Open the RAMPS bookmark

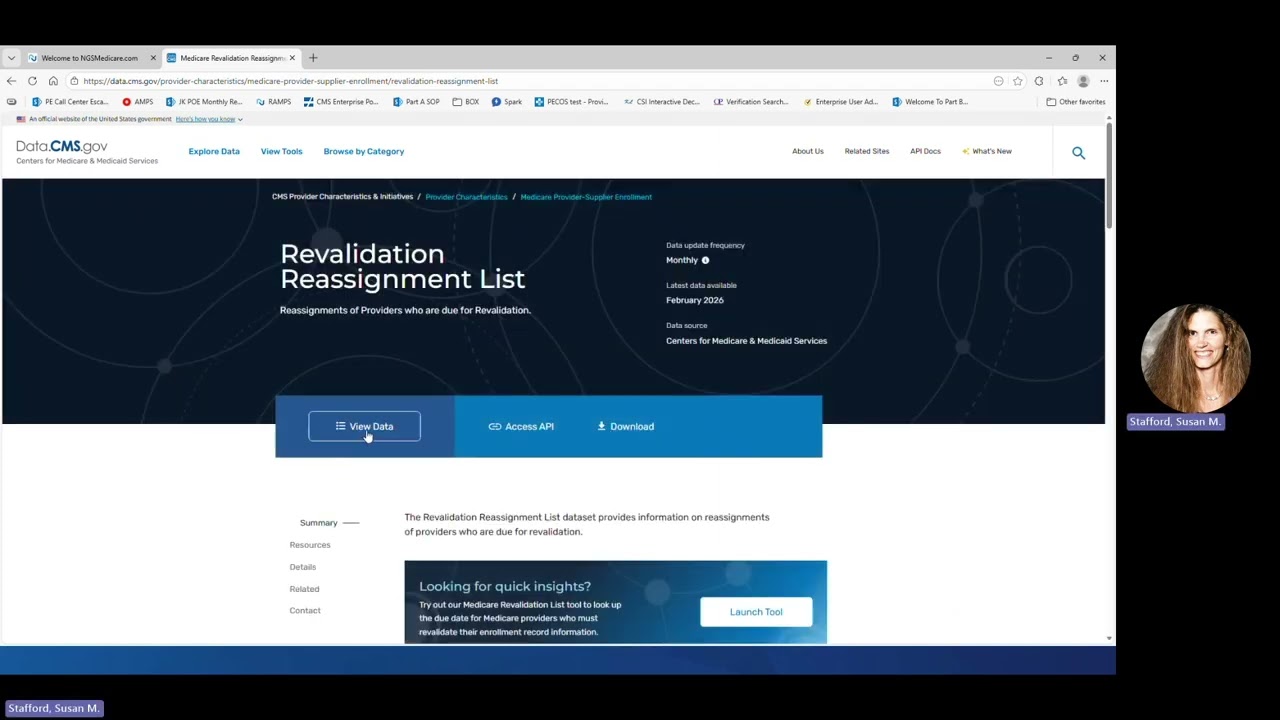click(273, 102)
